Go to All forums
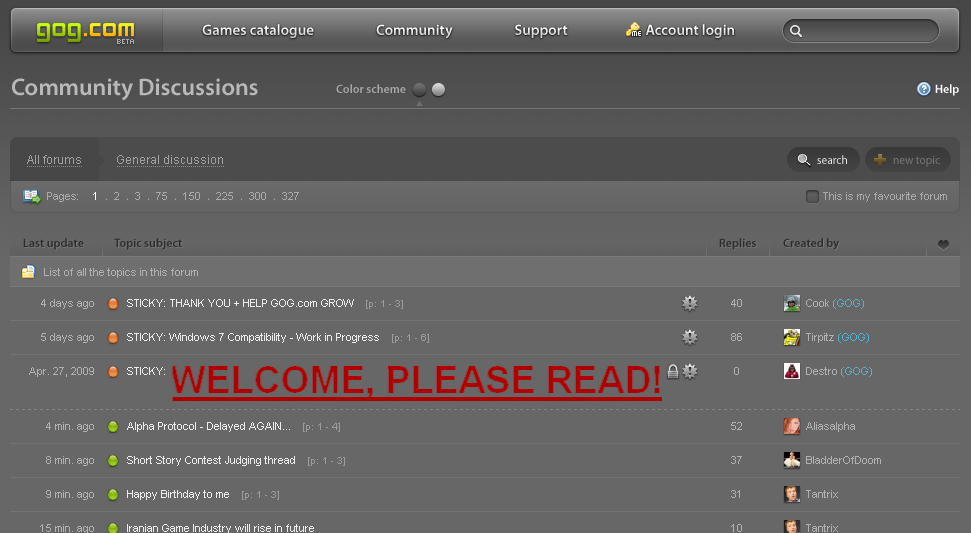 point(54,160)
